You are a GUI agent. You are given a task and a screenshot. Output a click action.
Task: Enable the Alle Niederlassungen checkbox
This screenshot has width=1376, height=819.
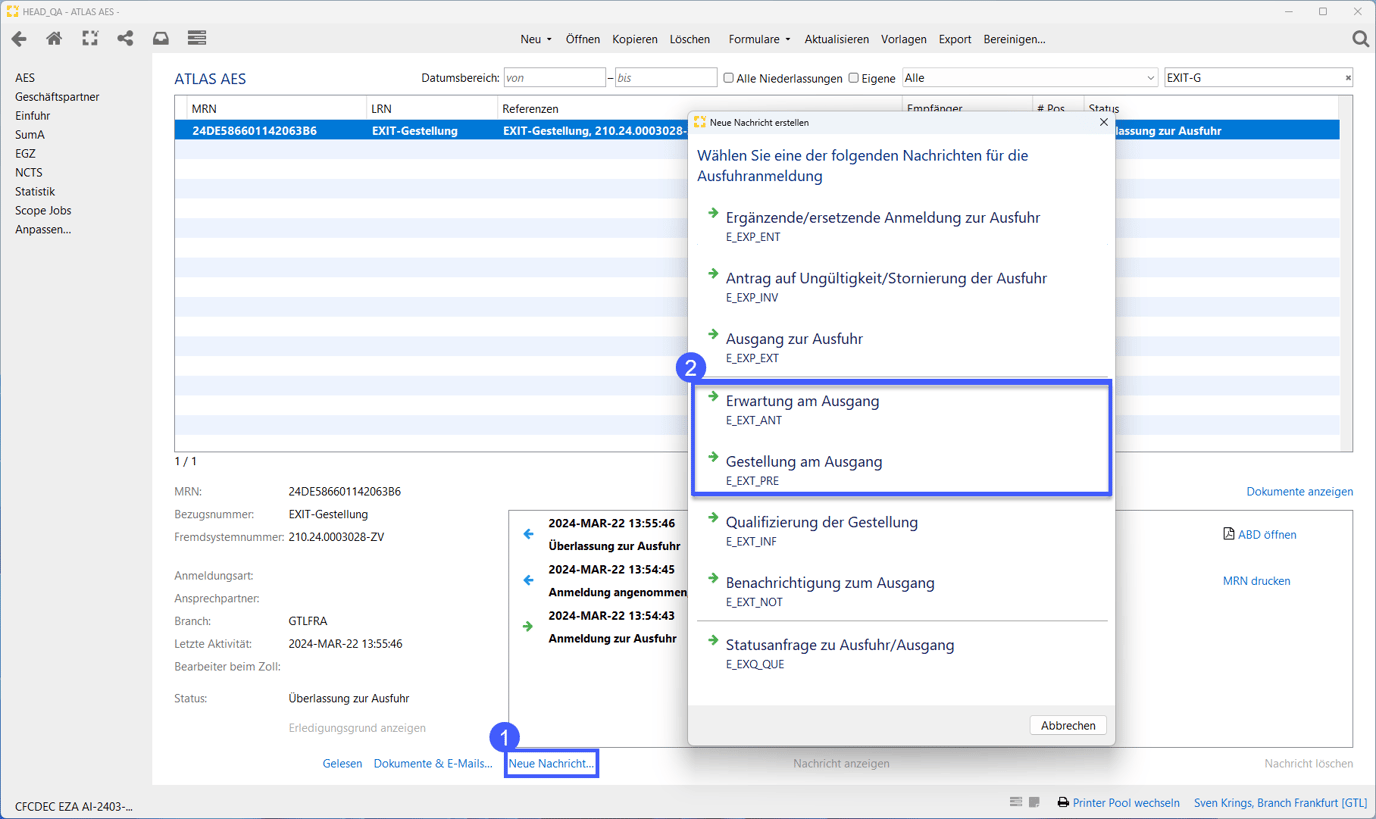[x=728, y=78]
